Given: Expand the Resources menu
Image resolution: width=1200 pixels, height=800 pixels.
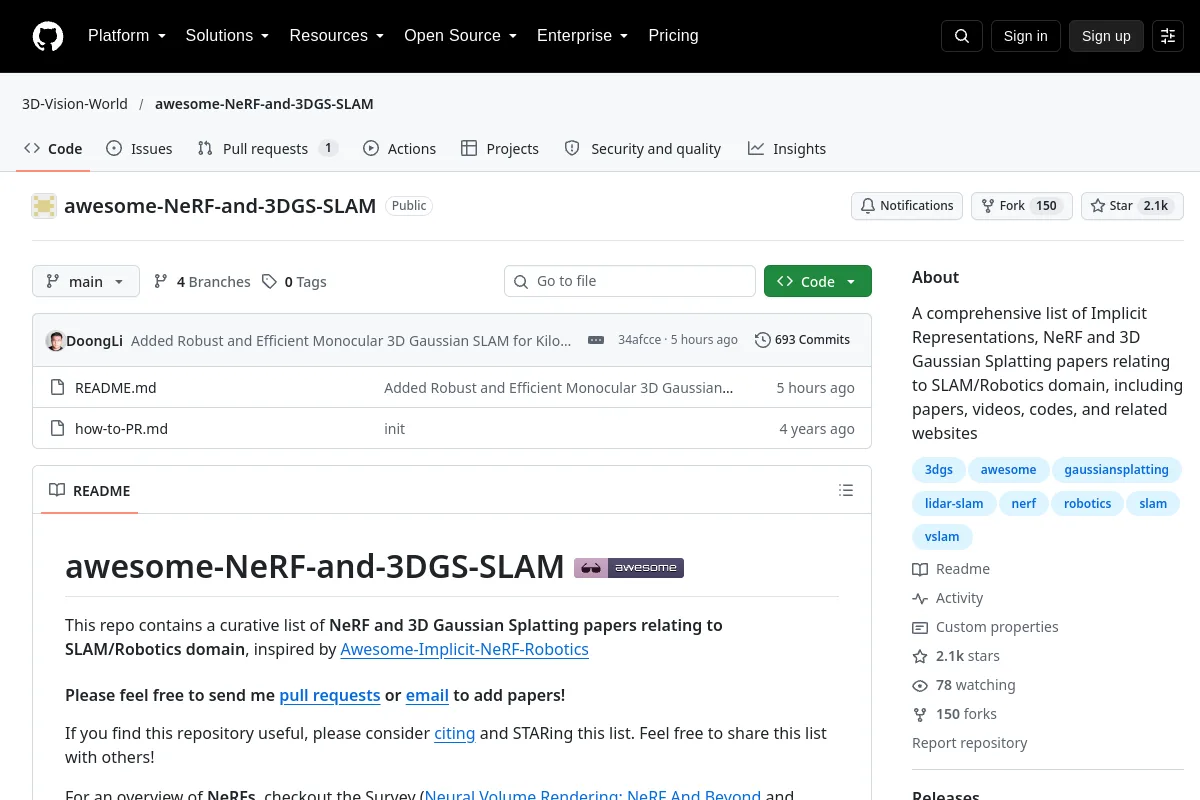Looking at the screenshot, I should pyautogui.click(x=337, y=36).
